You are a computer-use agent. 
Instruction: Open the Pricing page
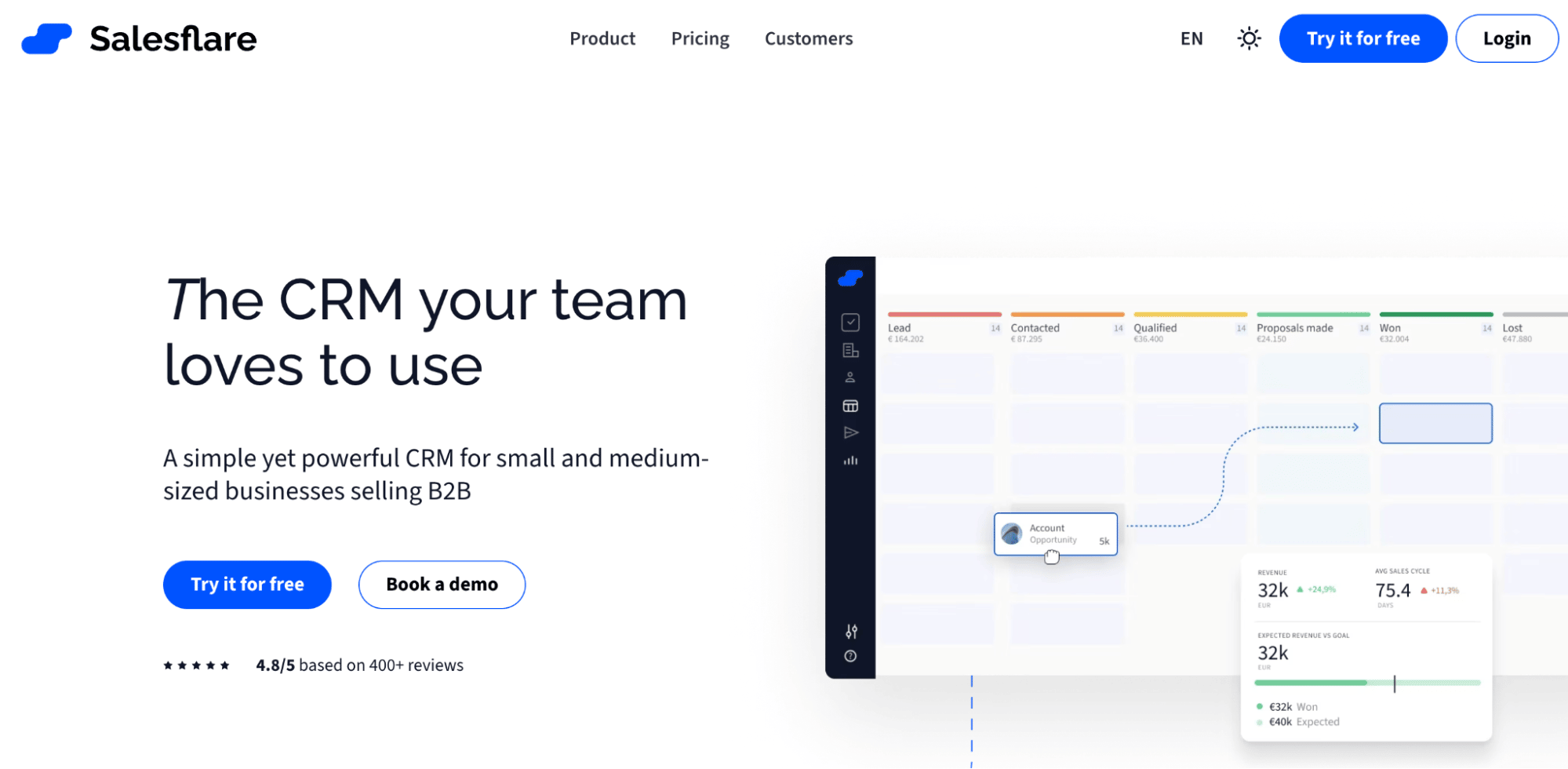click(700, 38)
